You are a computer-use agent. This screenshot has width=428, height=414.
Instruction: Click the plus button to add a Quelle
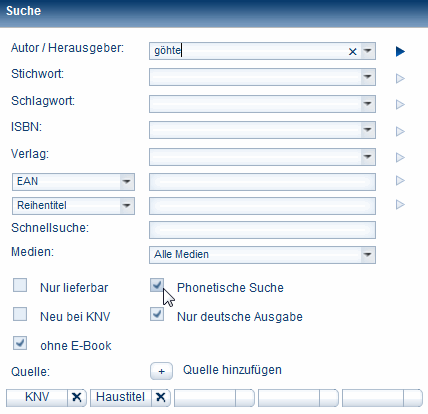tap(161, 371)
